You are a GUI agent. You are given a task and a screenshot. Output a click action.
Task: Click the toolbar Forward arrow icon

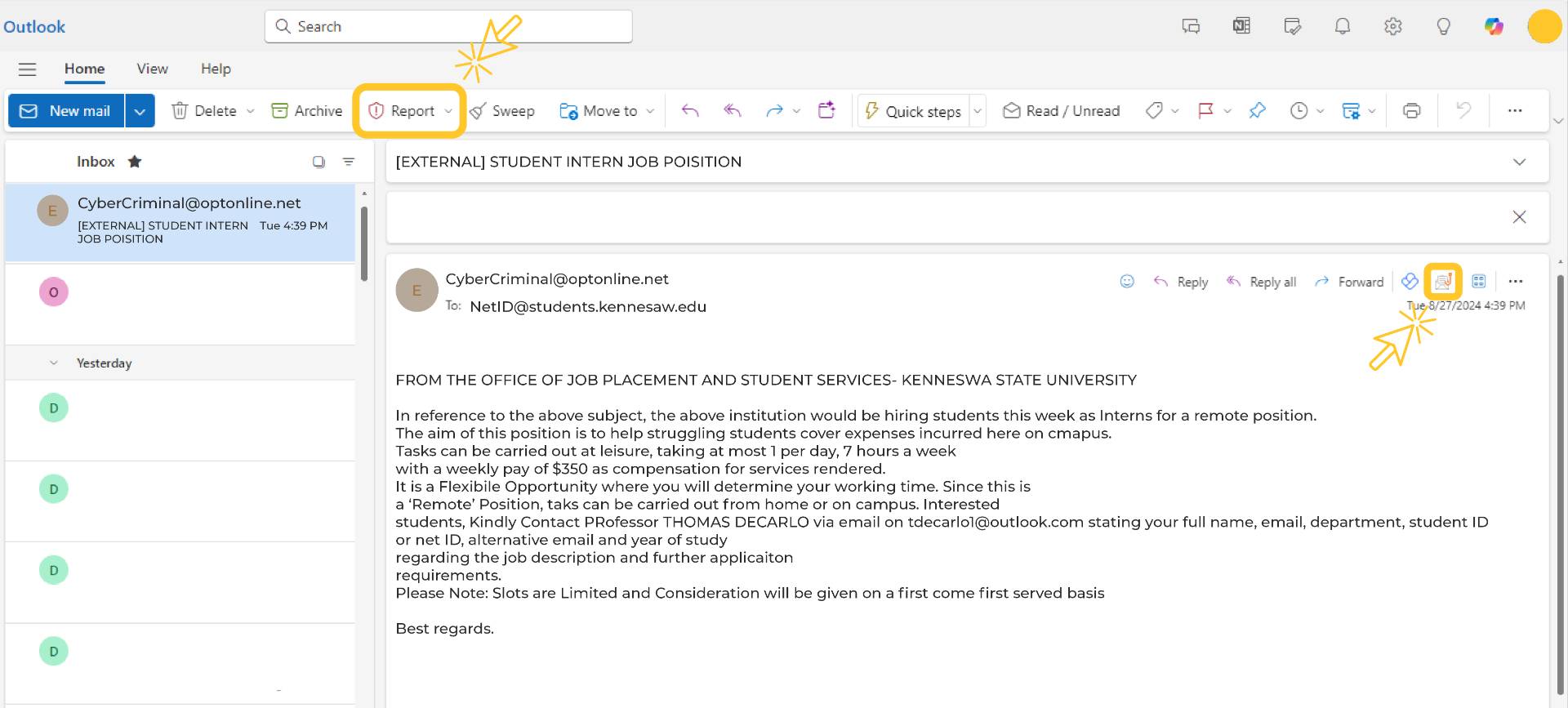click(x=774, y=111)
